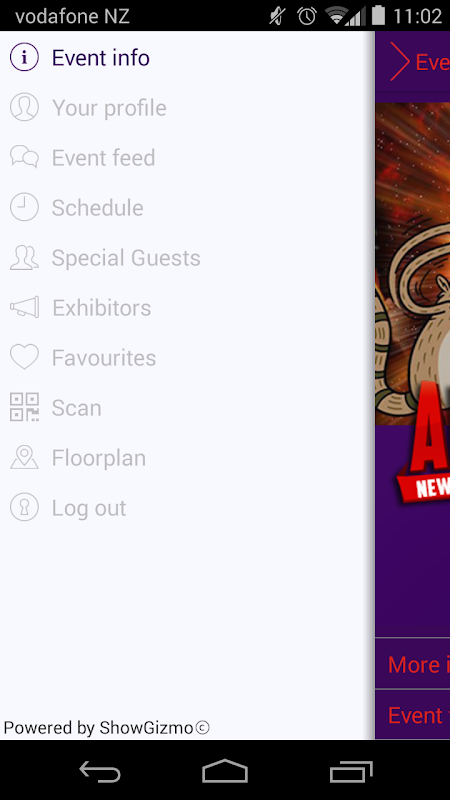
Task: Open the Exhibitors megaphone icon
Action: [x=24, y=307]
